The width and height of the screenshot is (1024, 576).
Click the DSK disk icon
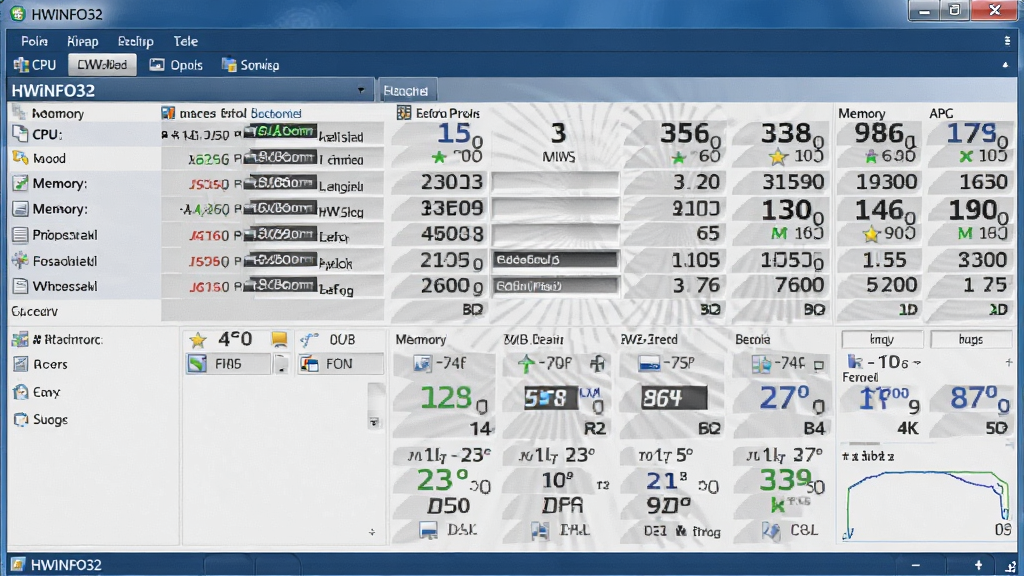pyautogui.click(x=428, y=530)
